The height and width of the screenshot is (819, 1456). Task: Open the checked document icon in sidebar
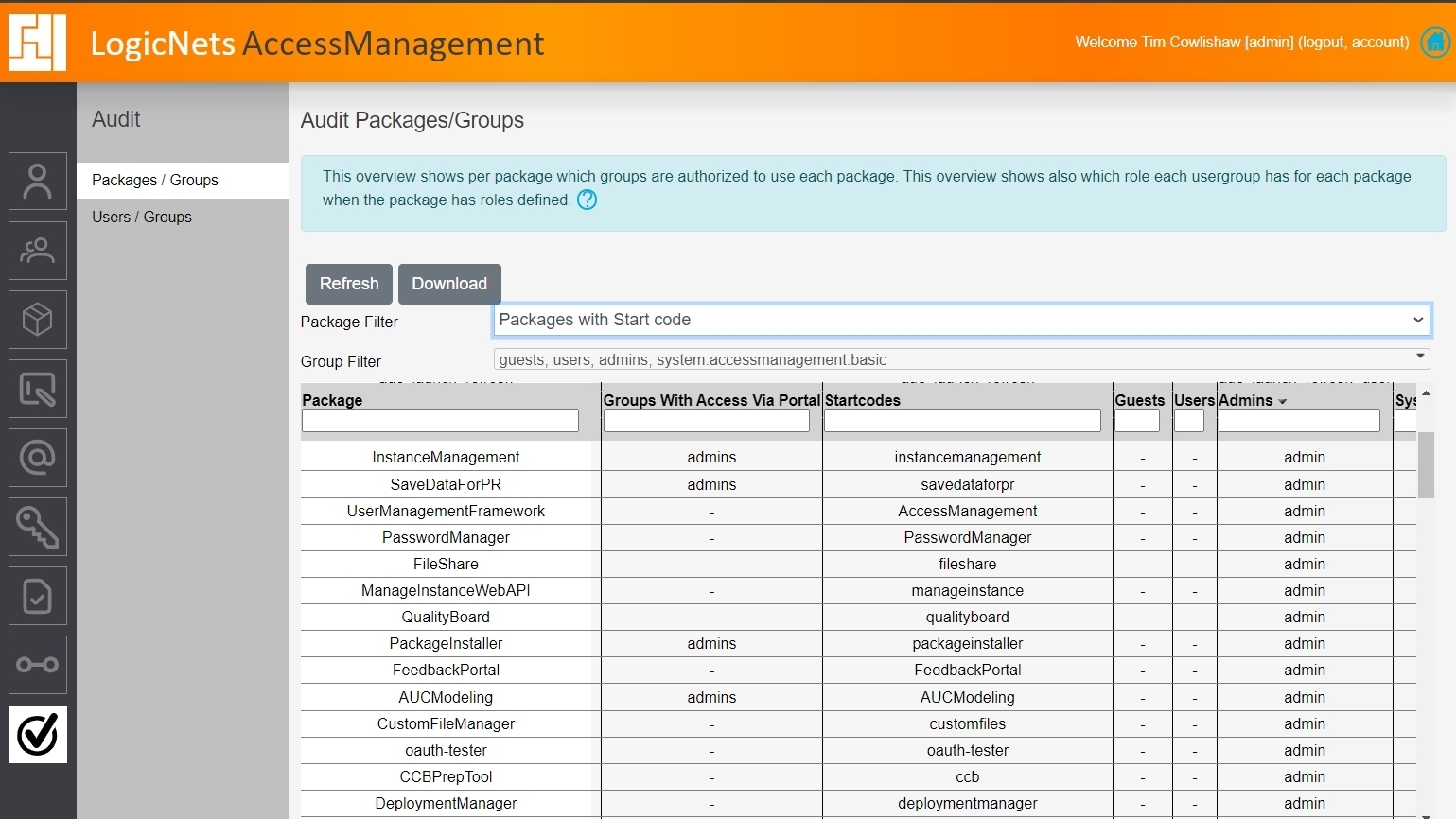(x=38, y=596)
